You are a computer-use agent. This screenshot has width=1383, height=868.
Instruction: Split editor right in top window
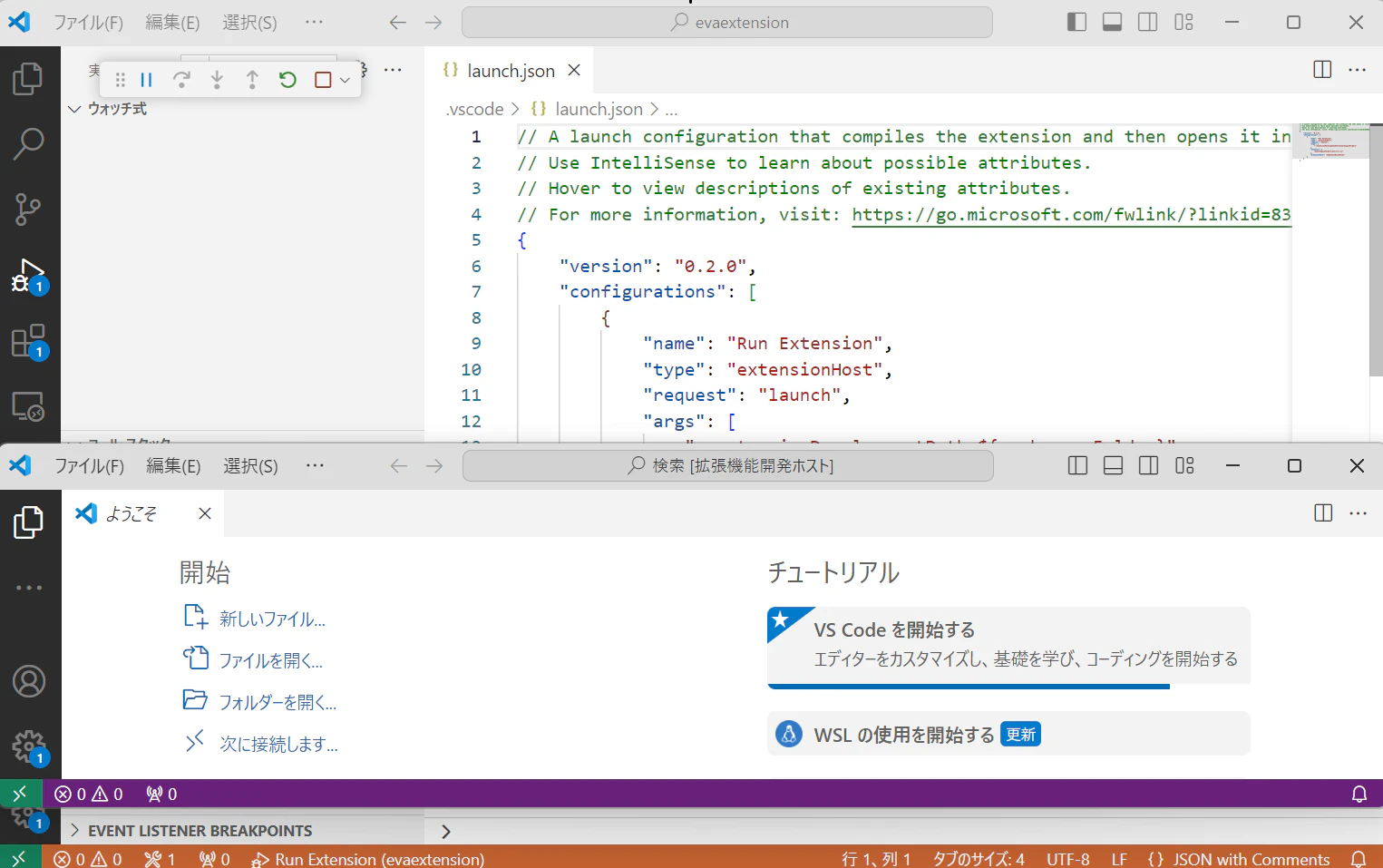coord(1322,70)
